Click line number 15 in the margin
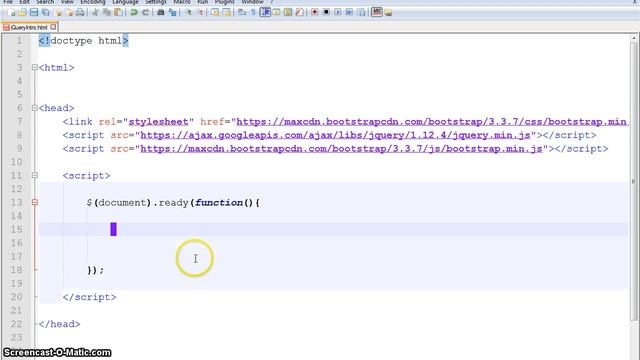This screenshot has height=360, width=640. pos(16,229)
